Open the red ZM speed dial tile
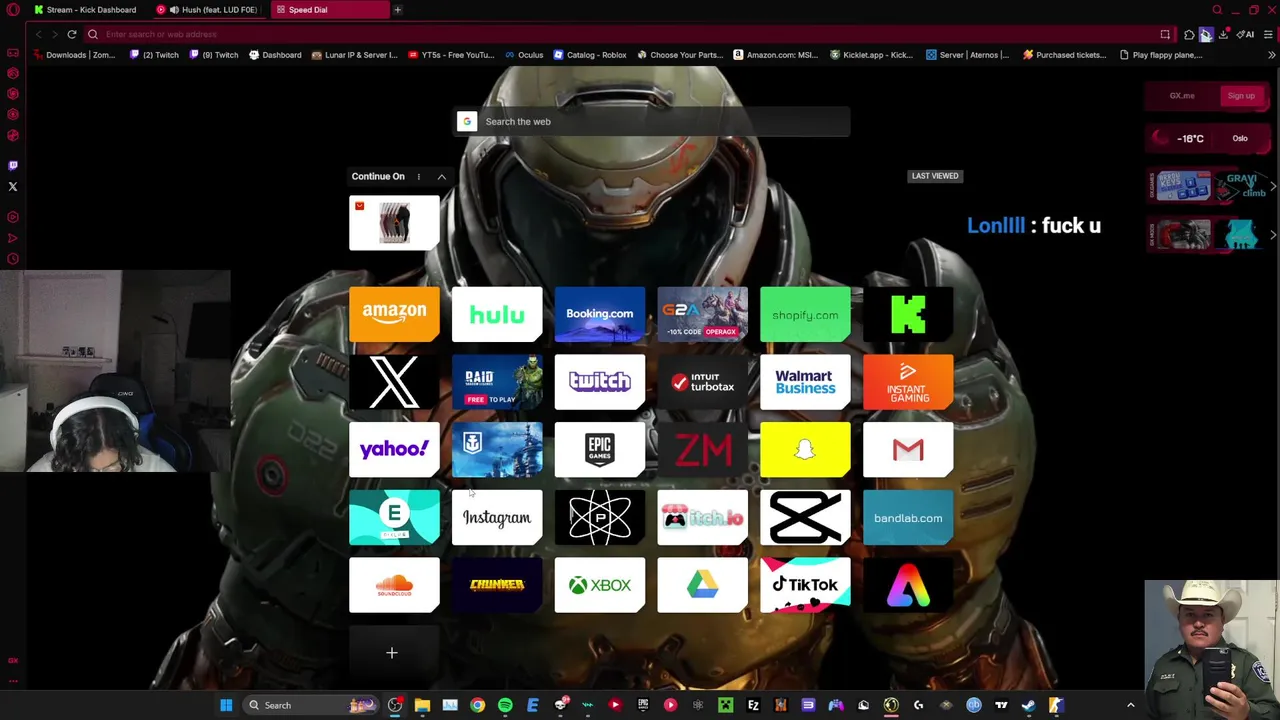1280x720 pixels. [x=702, y=450]
